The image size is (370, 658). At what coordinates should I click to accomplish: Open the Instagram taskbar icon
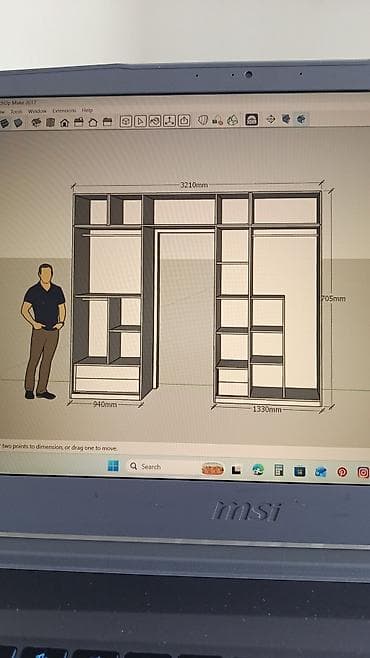363,472
